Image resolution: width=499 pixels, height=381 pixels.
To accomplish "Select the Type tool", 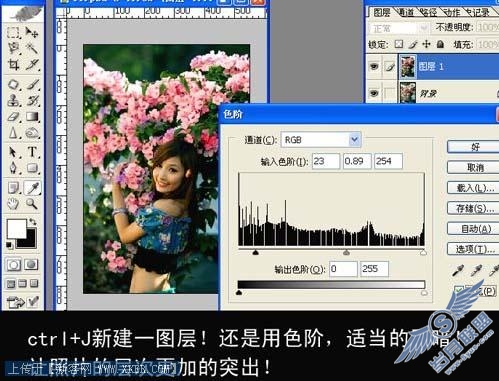I will pos(32,152).
